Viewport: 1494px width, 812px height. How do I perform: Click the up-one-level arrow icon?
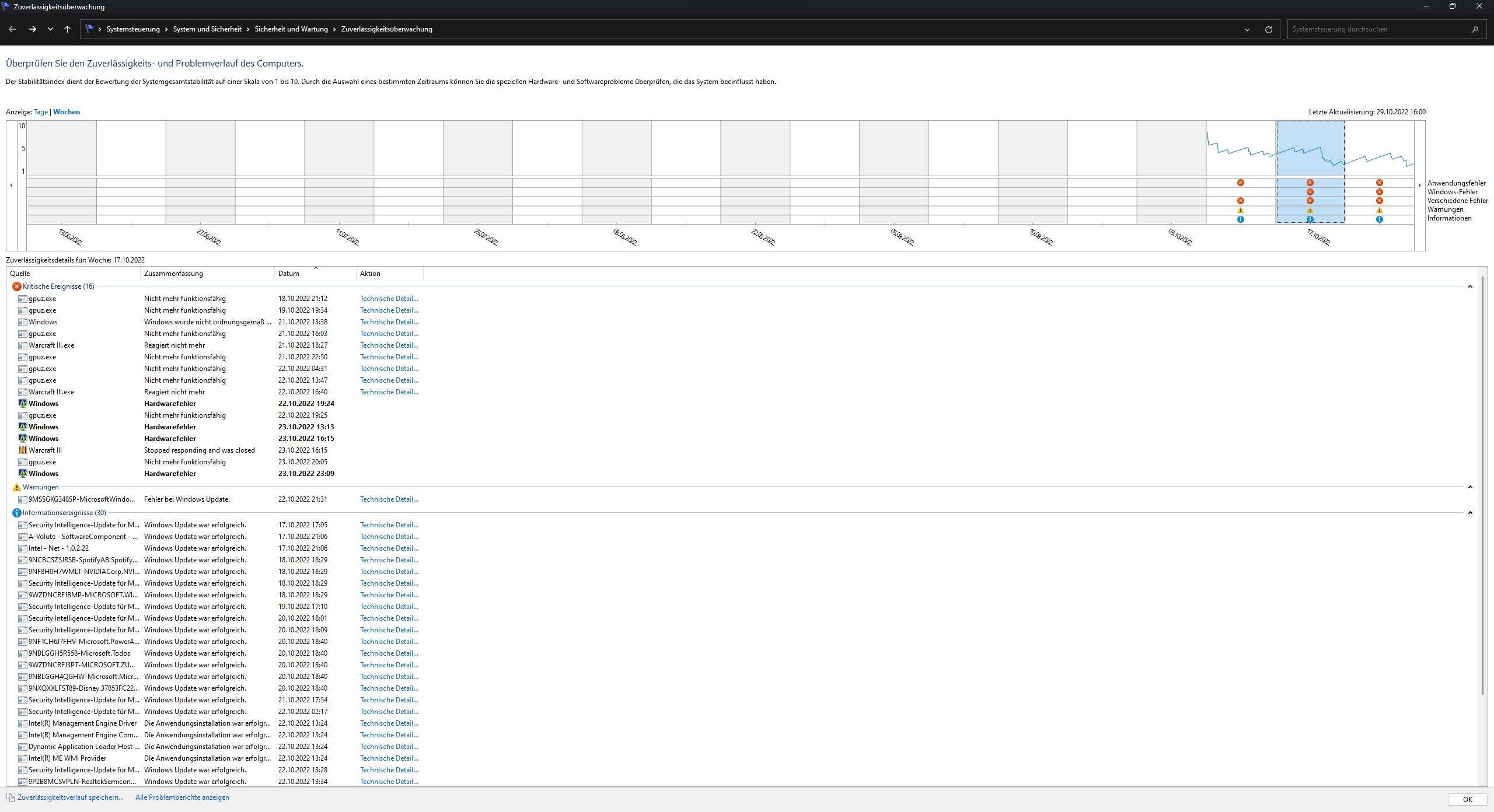click(x=67, y=29)
